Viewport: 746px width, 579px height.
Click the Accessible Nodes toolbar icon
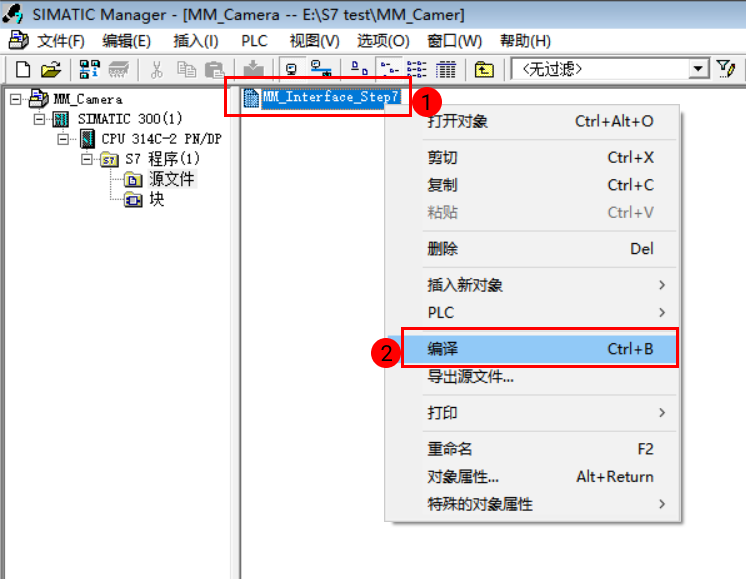point(89,69)
